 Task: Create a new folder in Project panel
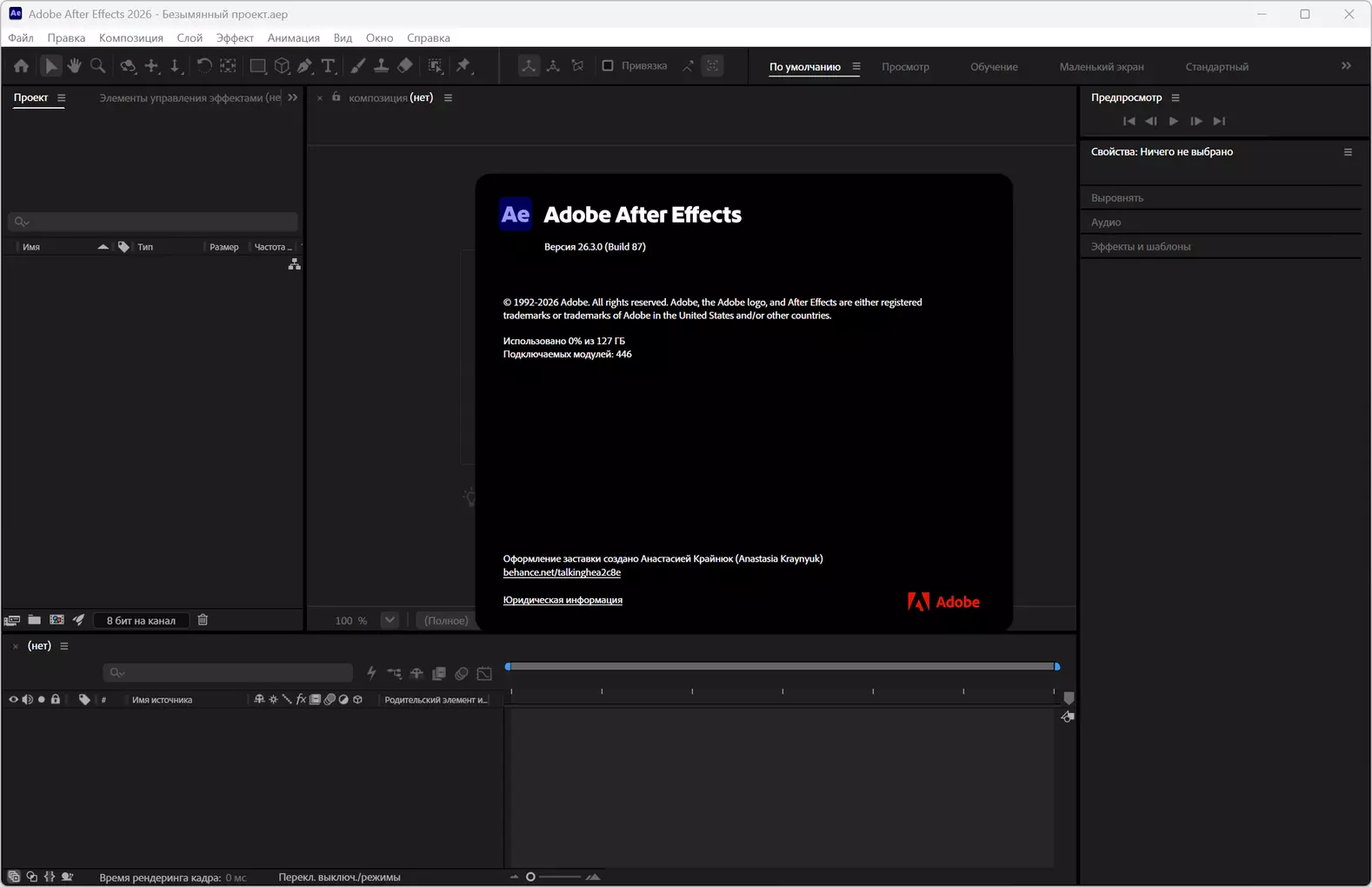click(35, 620)
